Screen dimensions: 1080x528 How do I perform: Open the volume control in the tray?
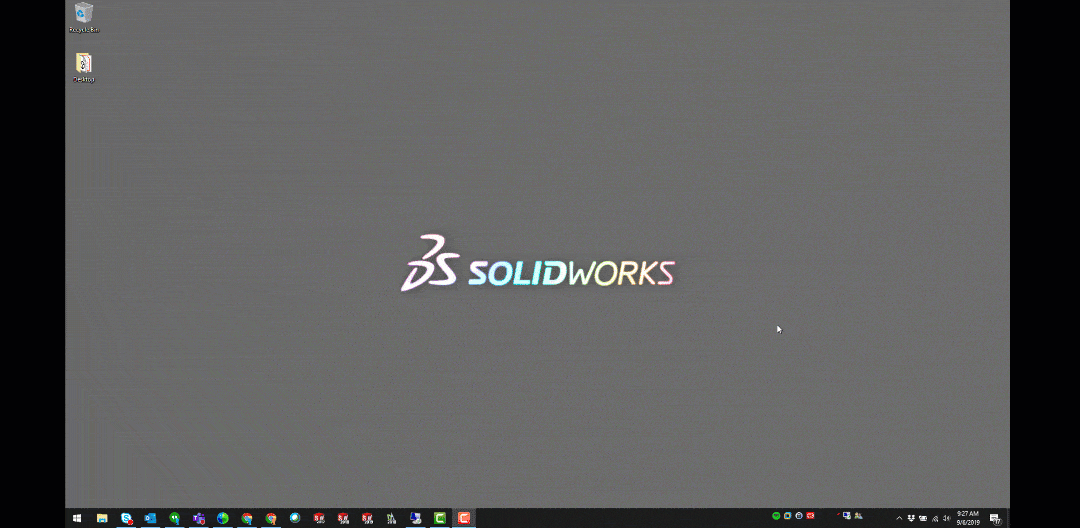[x=946, y=518]
